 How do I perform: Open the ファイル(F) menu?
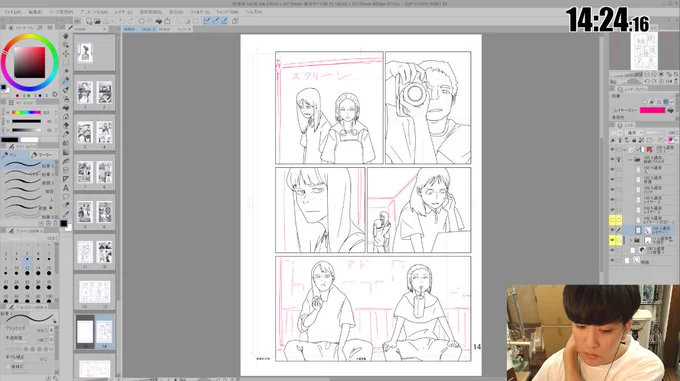click(12, 12)
